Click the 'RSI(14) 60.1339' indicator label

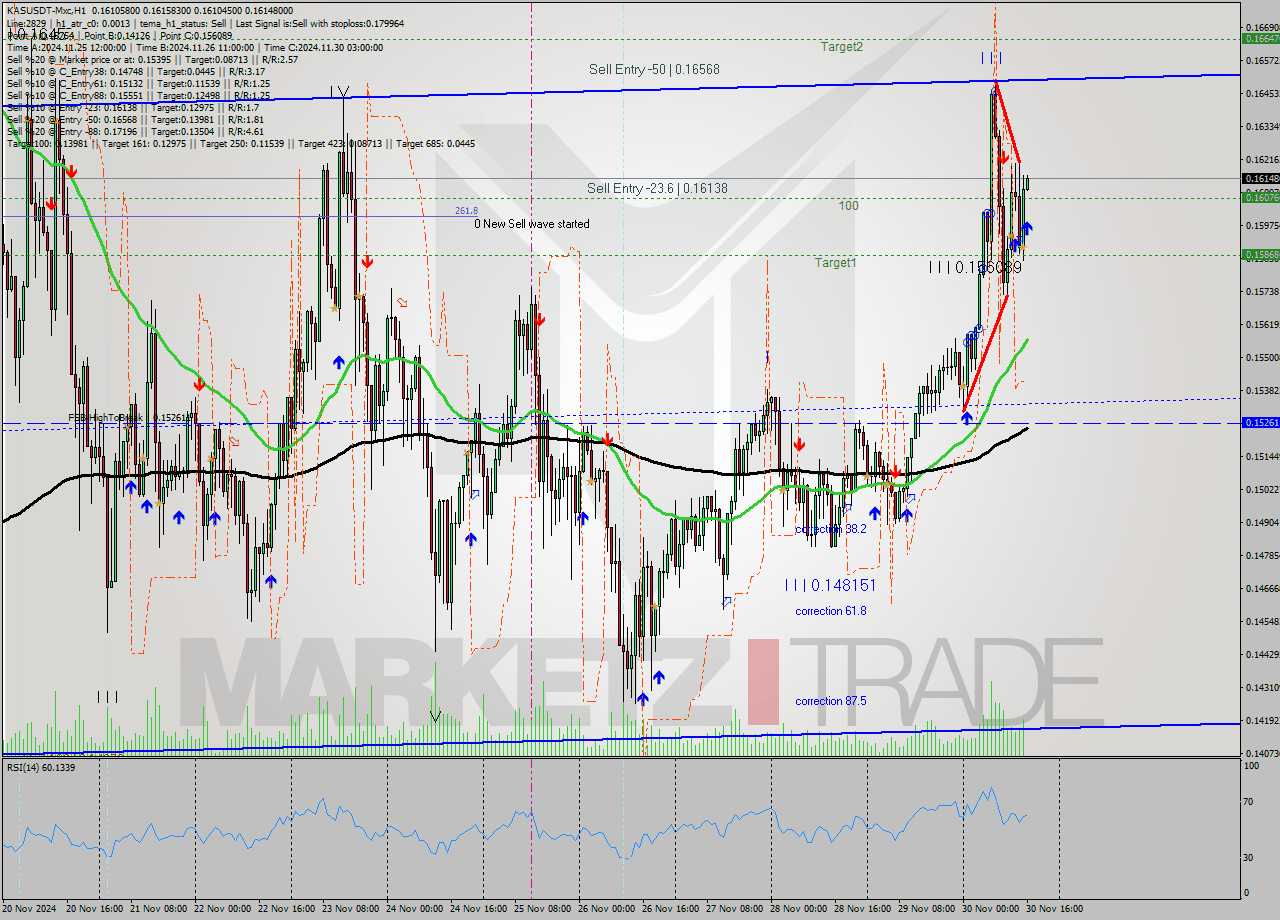[41, 767]
